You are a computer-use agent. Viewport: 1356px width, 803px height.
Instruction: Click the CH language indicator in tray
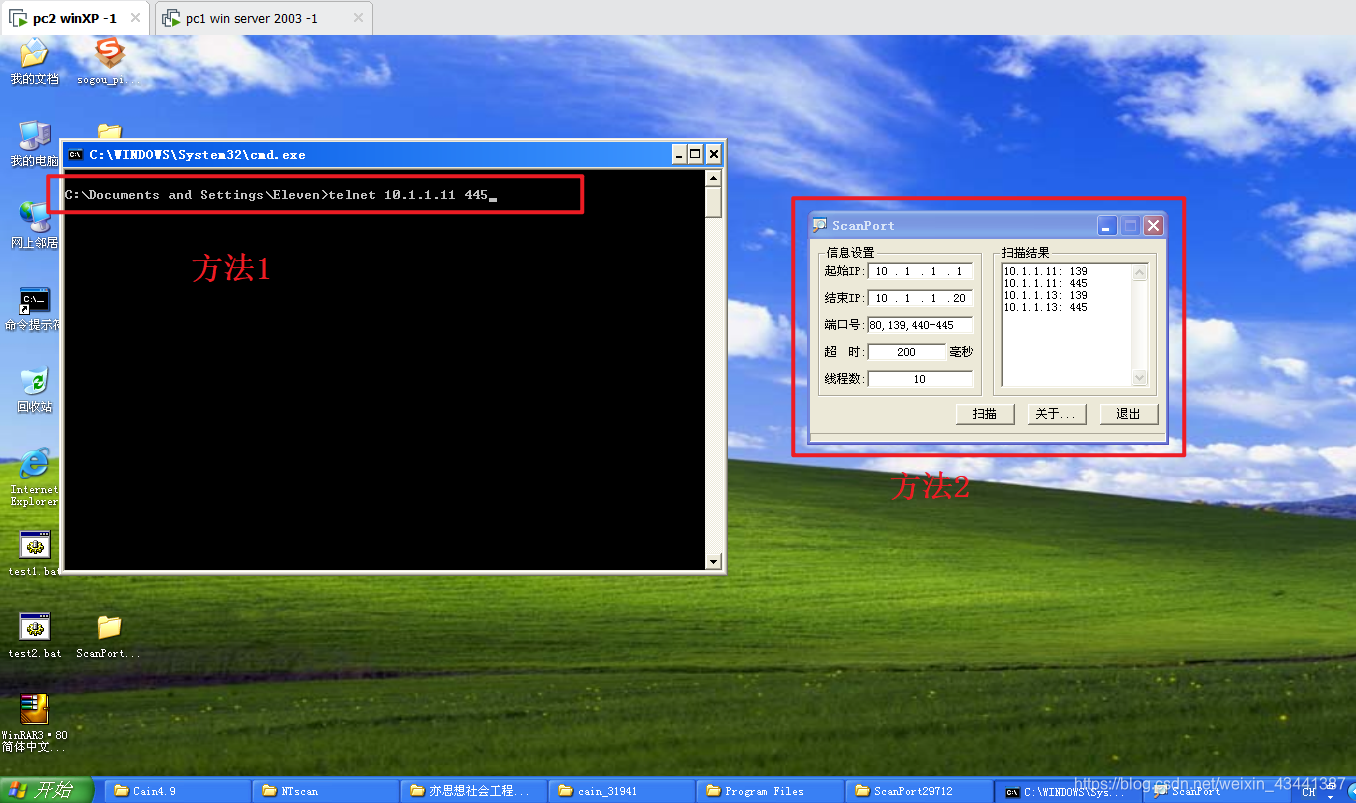(1308, 792)
